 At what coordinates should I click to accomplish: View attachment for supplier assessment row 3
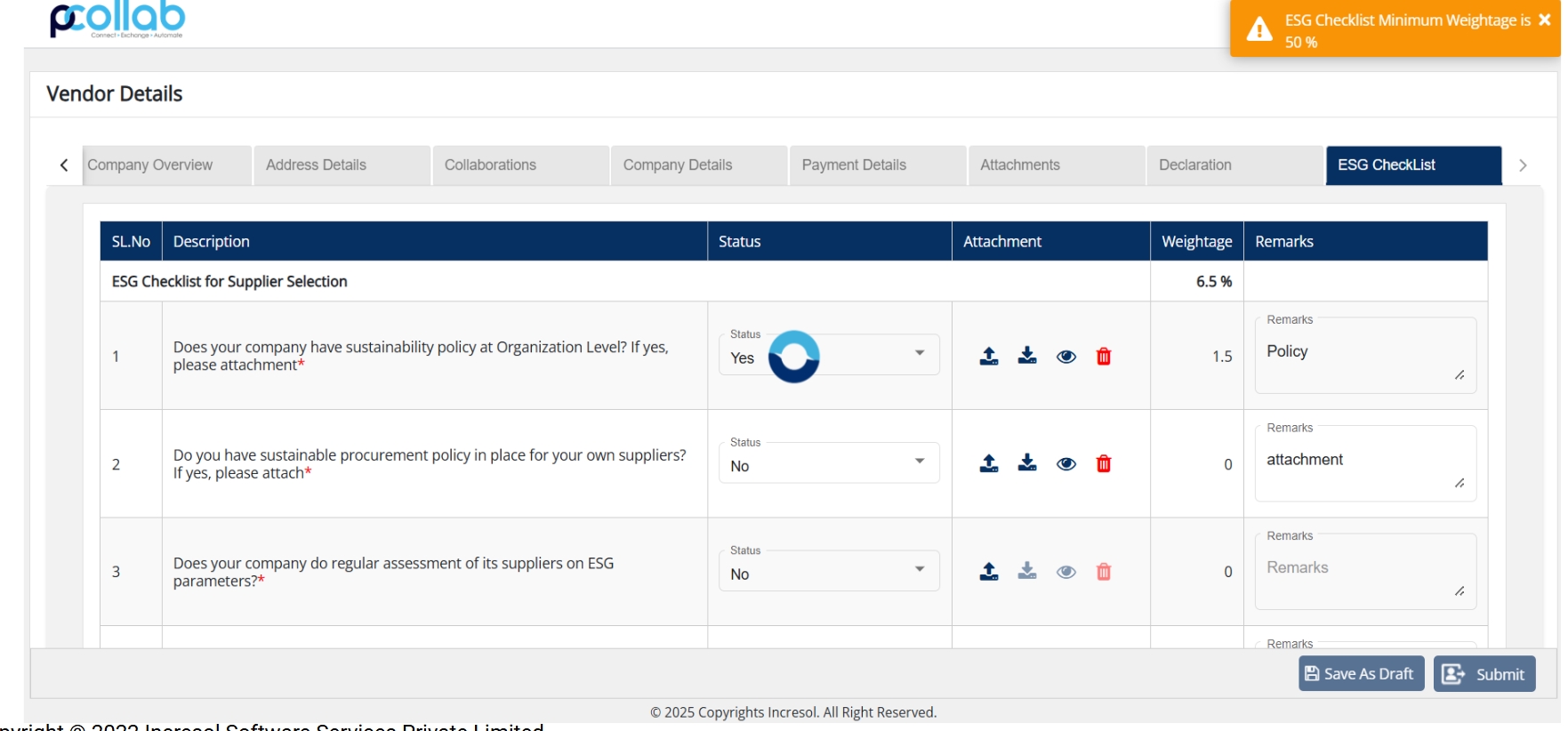pyautogui.click(x=1066, y=572)
